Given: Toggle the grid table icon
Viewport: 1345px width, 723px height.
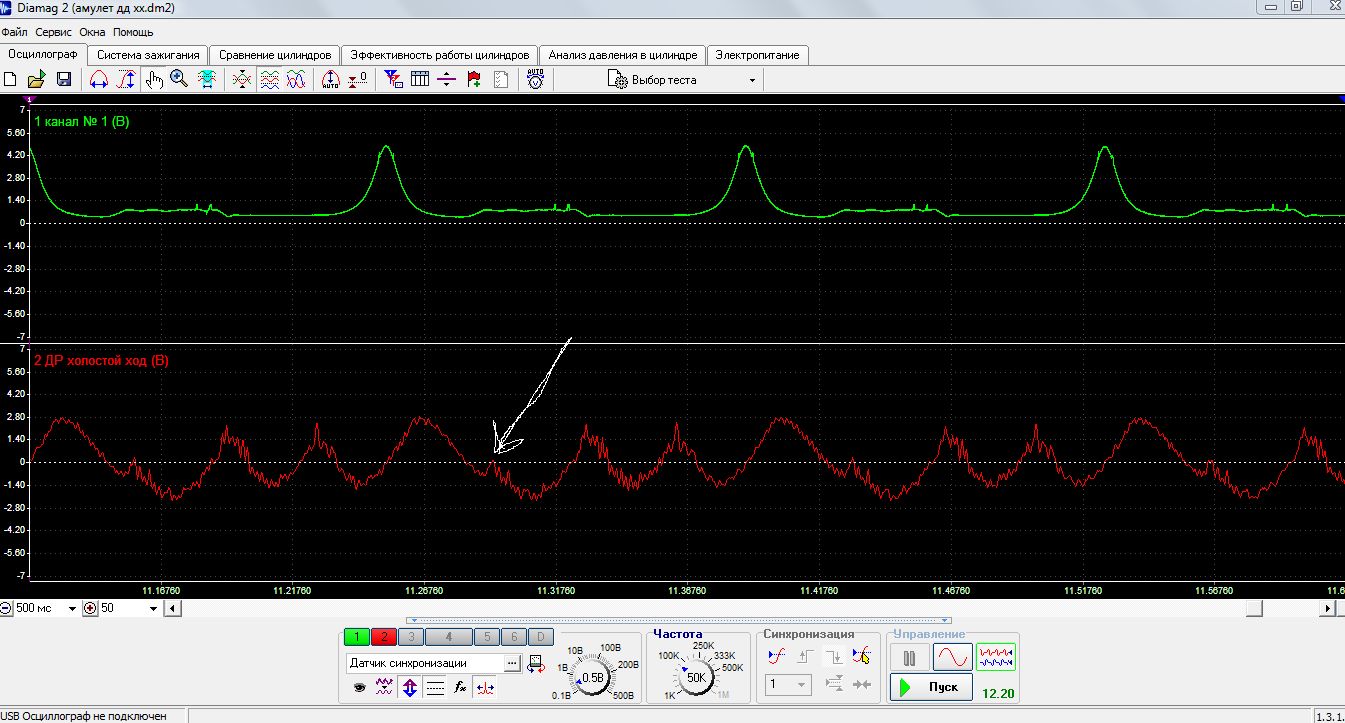Looking at the screenshot, I should click(x=420, y=80).
